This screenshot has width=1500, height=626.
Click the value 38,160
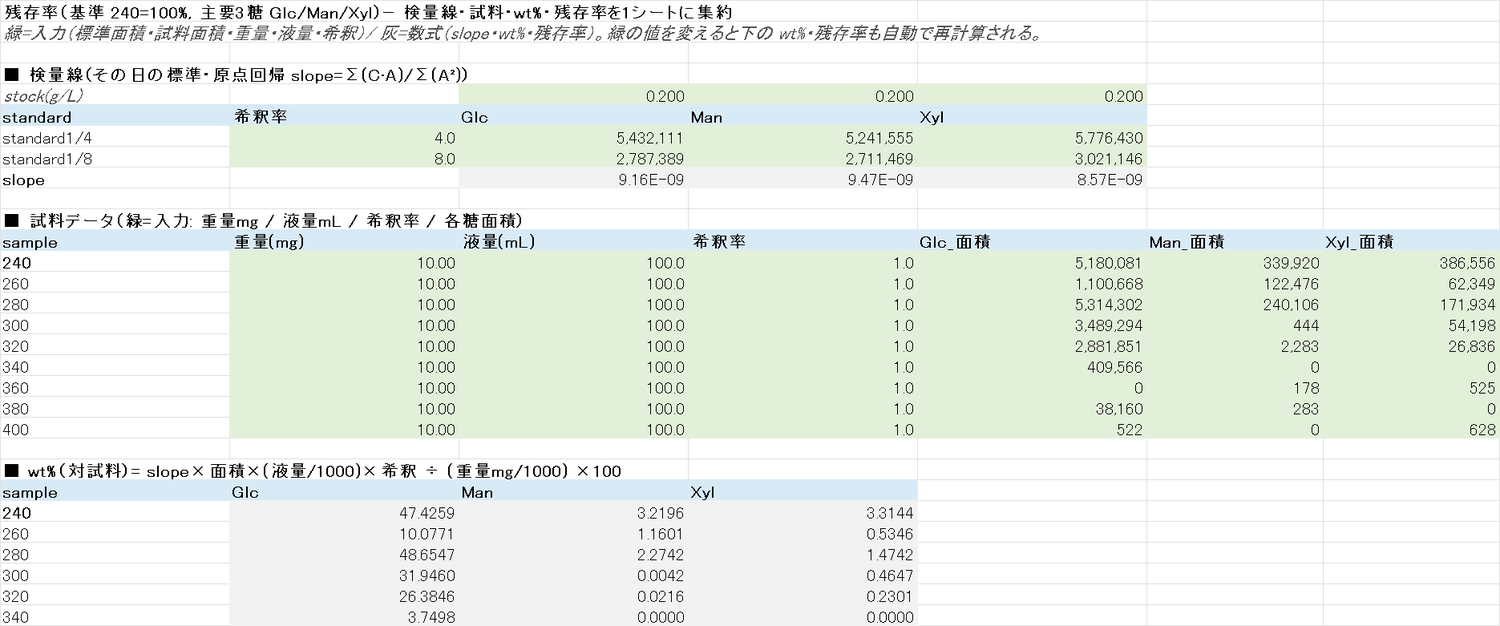point(1032,409)
